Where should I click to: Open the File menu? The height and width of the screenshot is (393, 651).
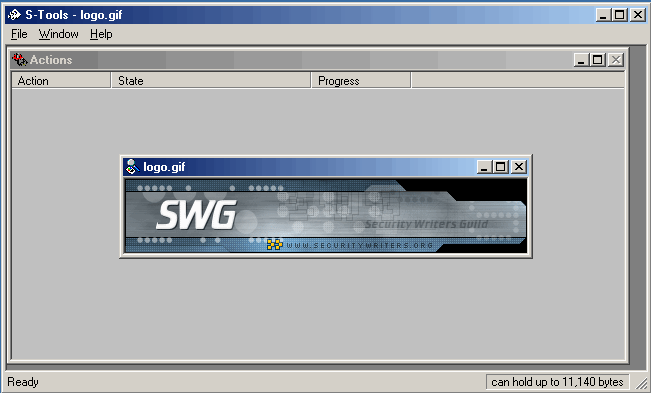[x=19, y=34]
